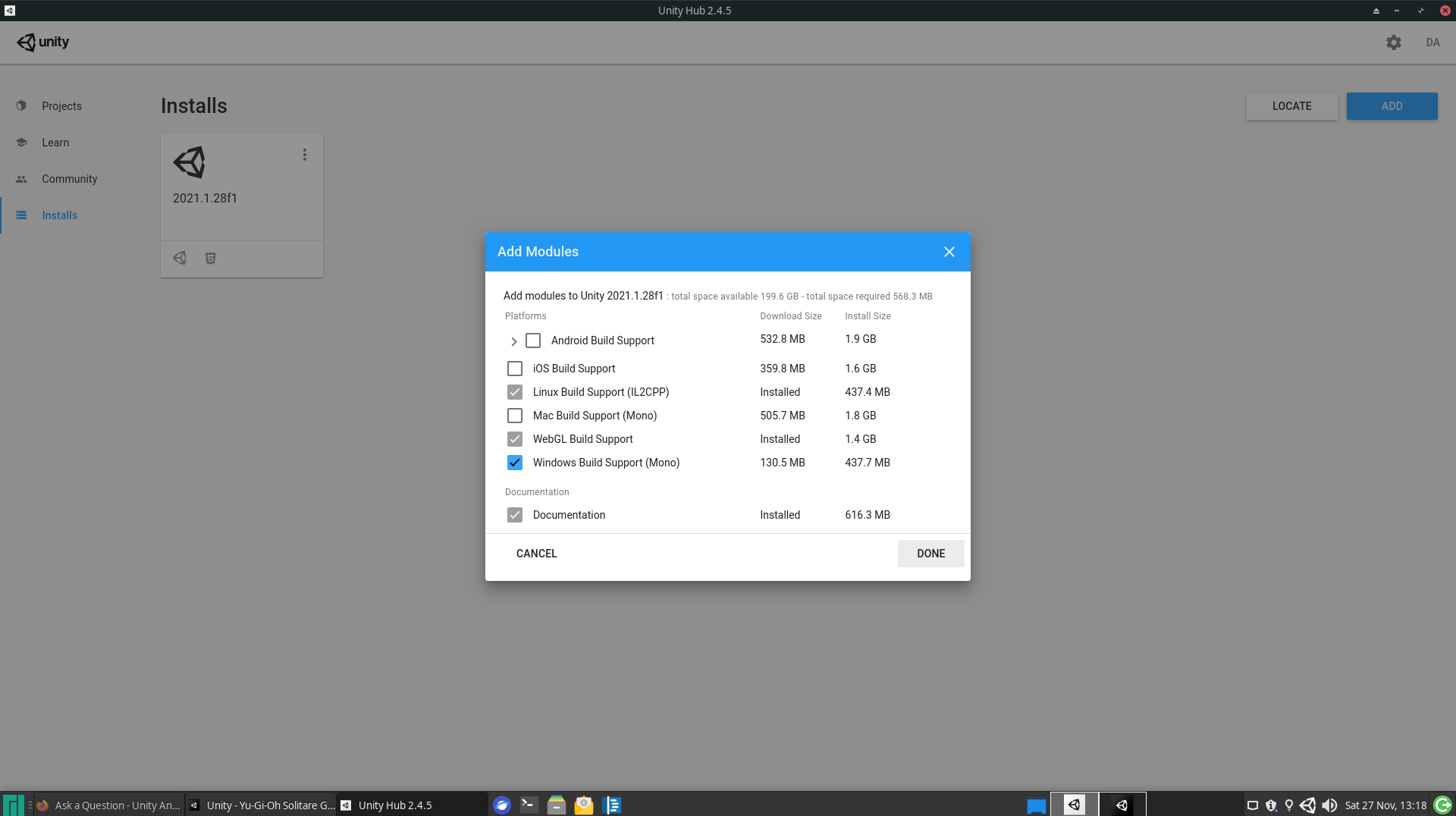
Task: Open the Projects section
Action: click(61, 106)
